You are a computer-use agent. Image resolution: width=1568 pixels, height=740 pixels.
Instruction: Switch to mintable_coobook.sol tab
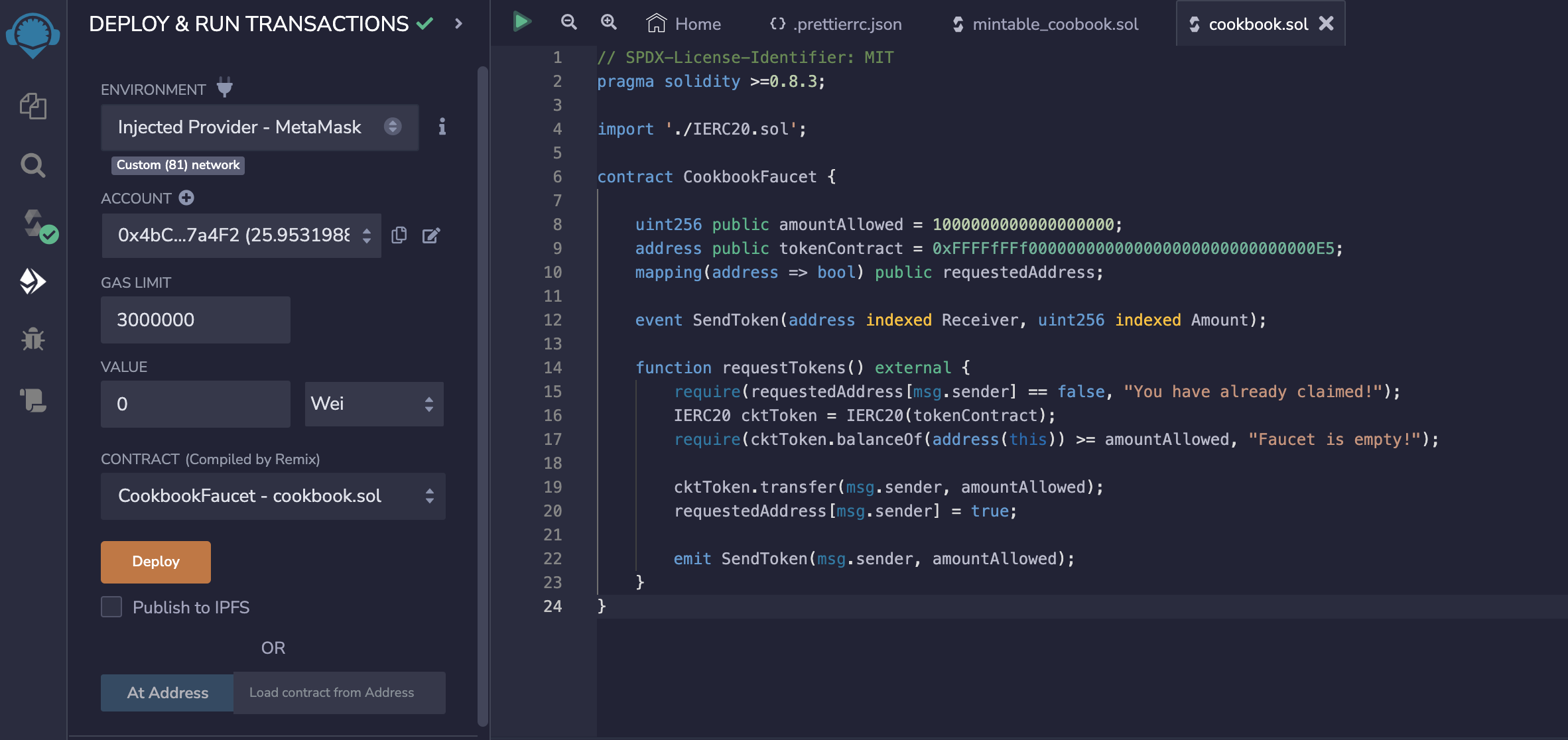pyautogui.click(x=1045, y=24)
